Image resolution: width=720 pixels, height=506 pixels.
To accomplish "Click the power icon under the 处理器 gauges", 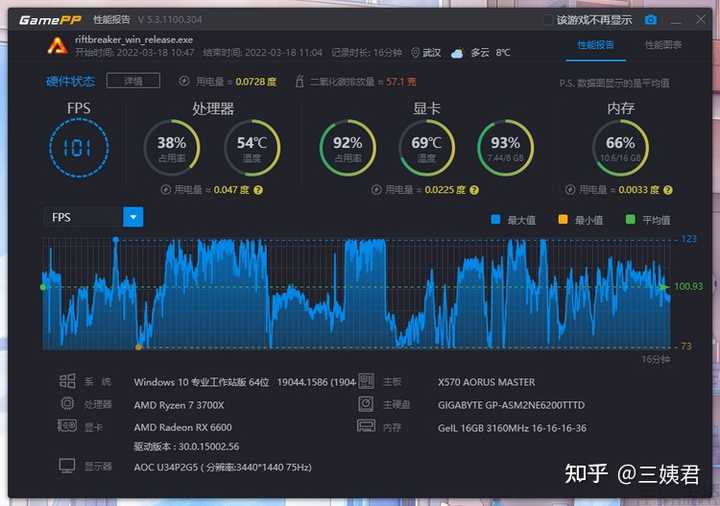I will point(166,190).
